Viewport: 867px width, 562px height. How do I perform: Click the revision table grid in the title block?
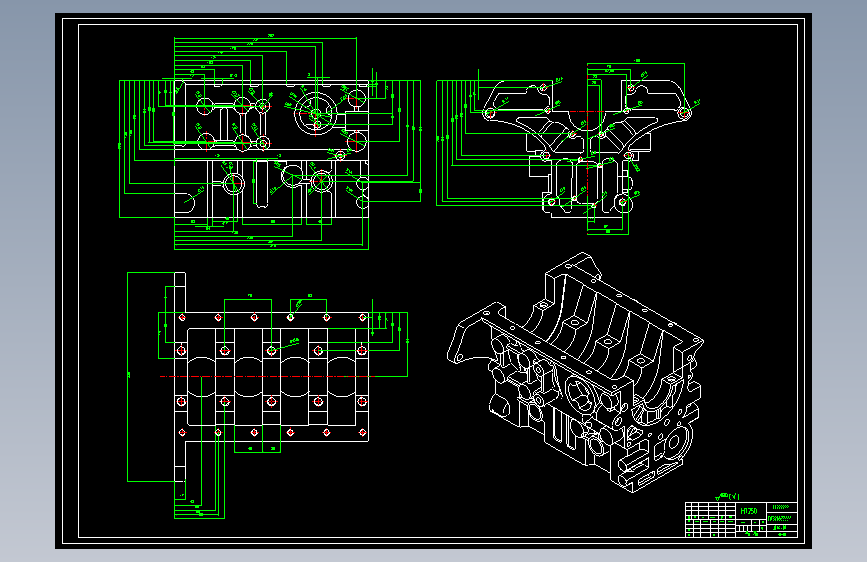[711, 519]
